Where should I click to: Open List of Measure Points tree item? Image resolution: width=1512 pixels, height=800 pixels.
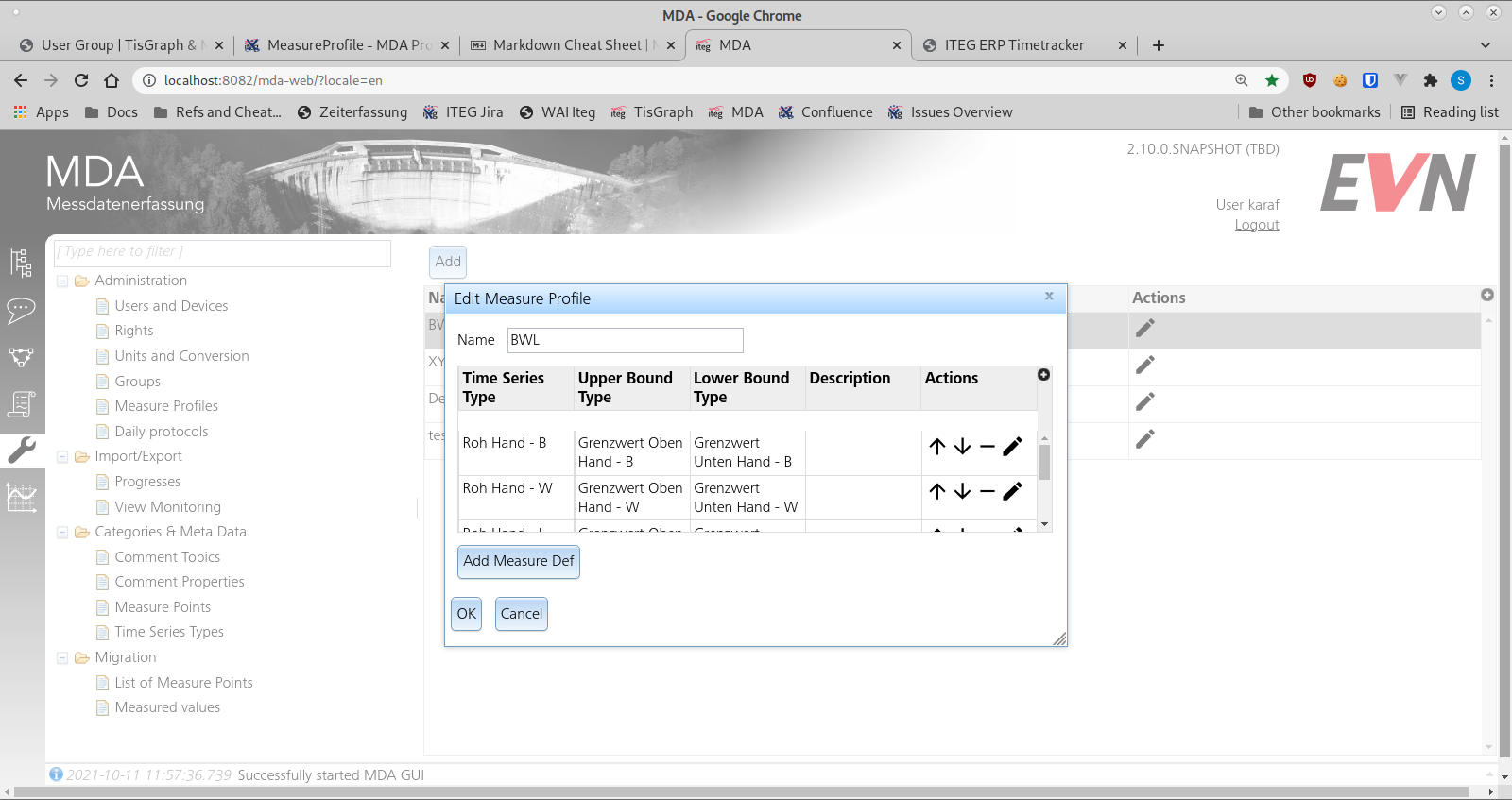click(x=183, y=683)
